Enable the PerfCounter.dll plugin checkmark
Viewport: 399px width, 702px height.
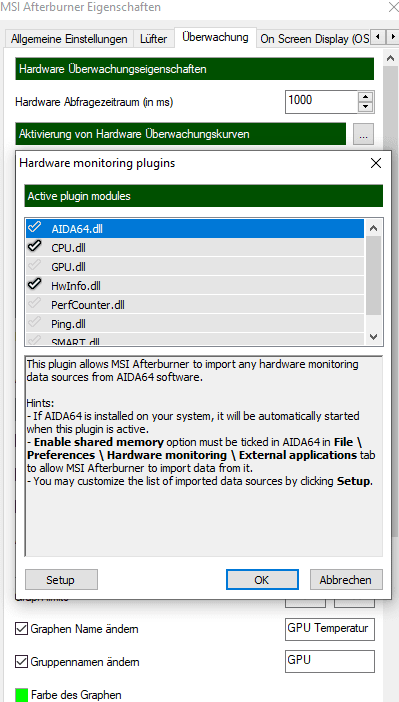tap(34, 304)
